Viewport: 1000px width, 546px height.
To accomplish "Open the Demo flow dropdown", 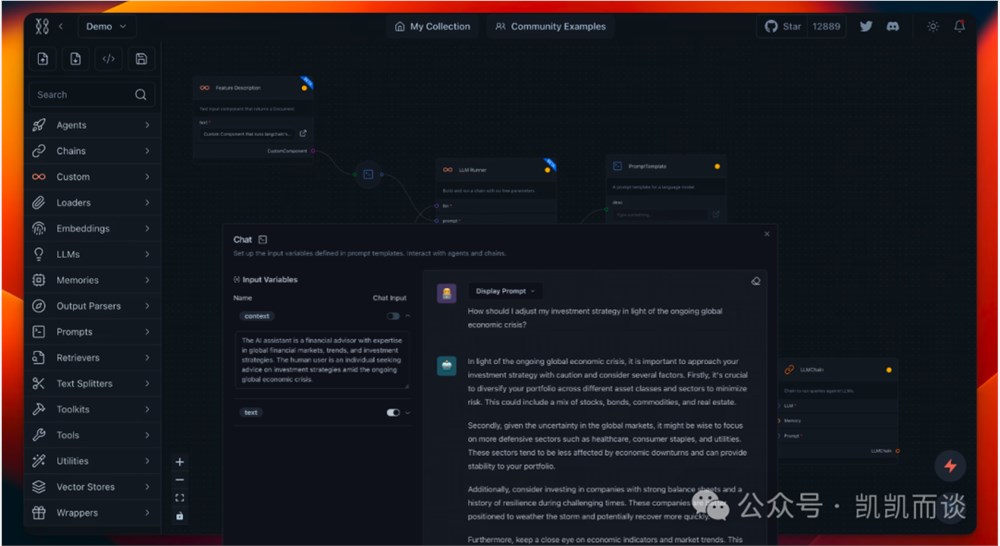I will pyautogui.click(x=107, y=26).
